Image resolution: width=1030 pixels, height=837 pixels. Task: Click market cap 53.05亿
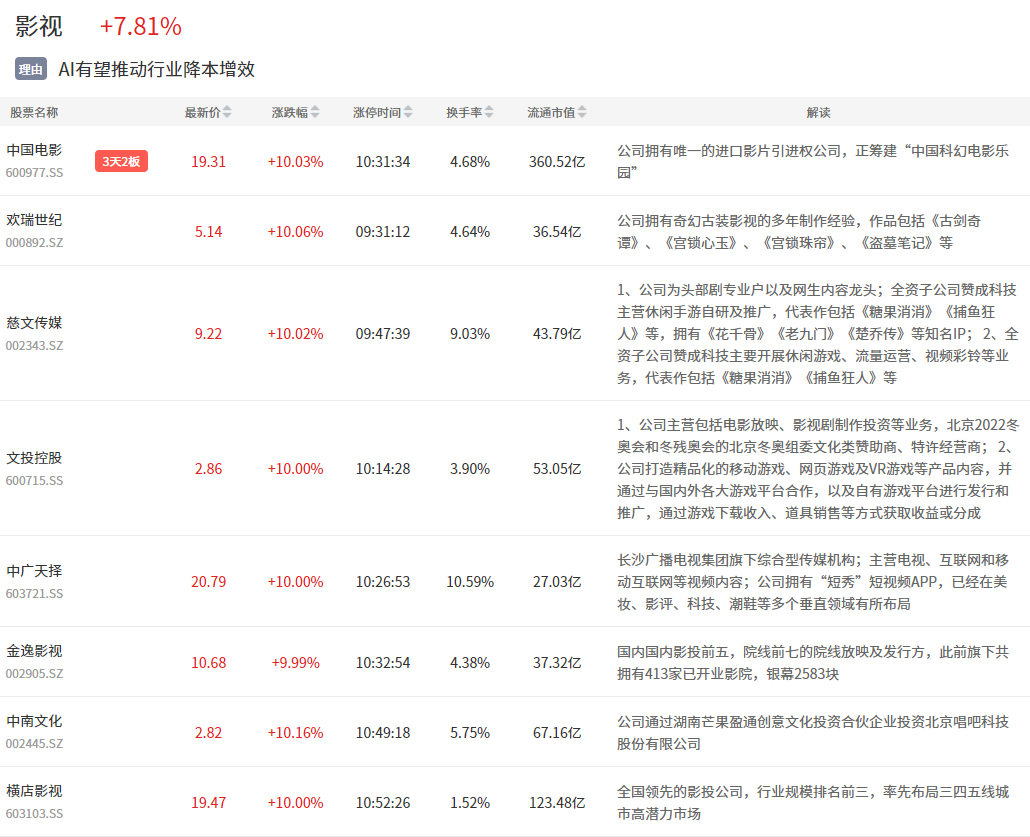coord(557,469)
